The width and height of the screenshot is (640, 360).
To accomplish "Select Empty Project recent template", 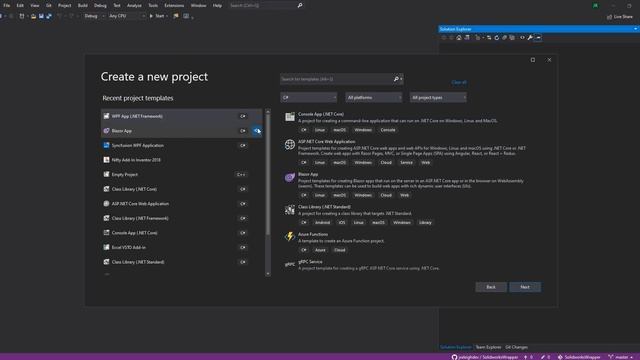I will click(182, 175).
